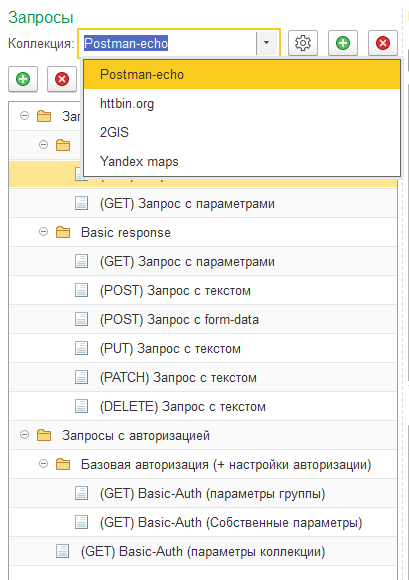
Task: Open collection settings with the gear icon
Action: 303,43
